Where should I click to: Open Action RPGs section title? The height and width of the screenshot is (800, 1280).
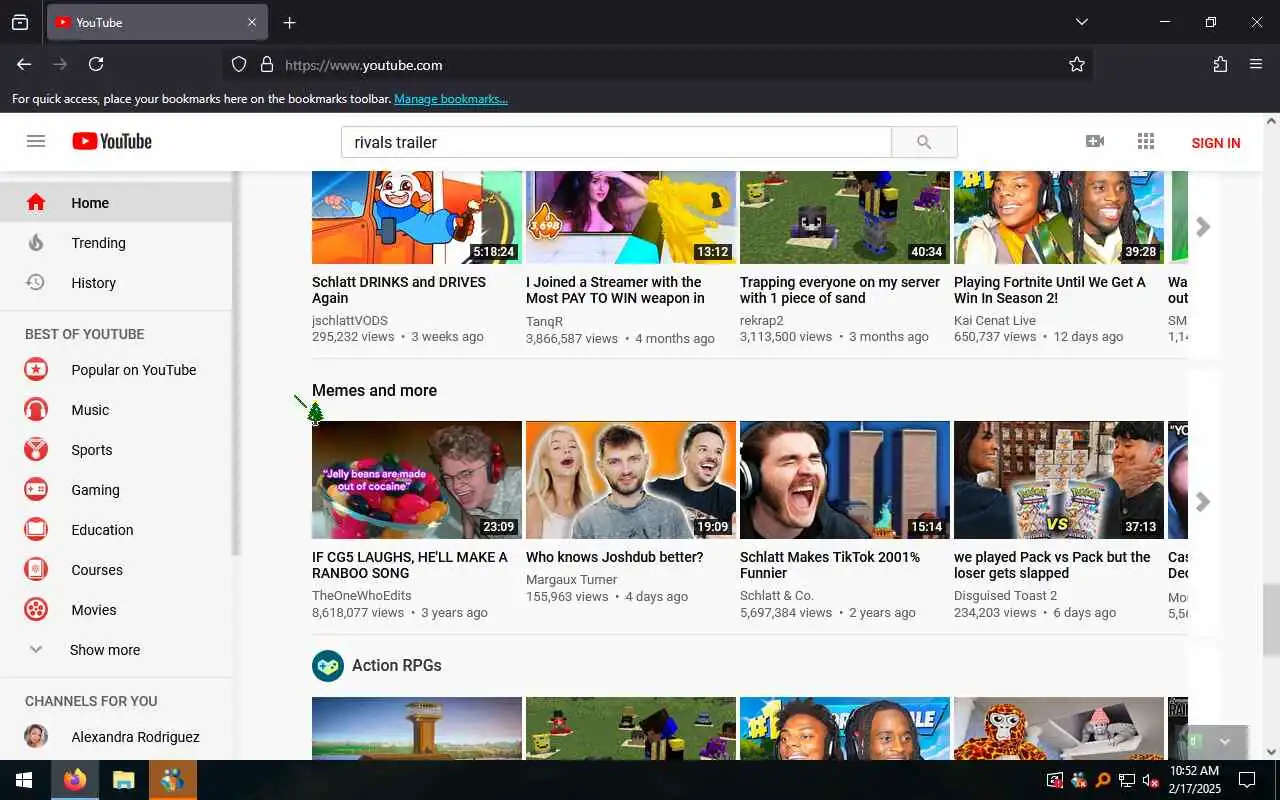point(397,665)
